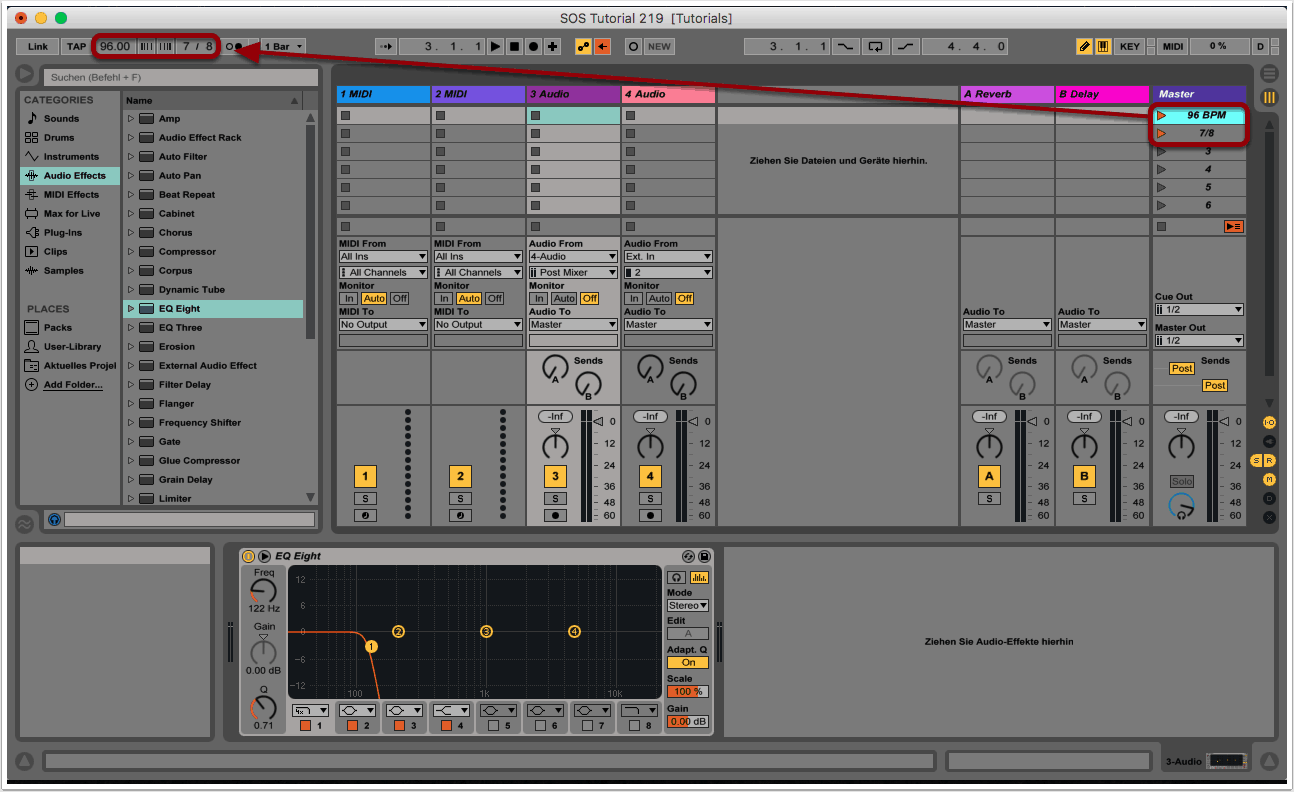Screen dimensions: 1294x792
Task: Click the EQ Eight save preset icon
Action: pyautogui.click(x=704, y=556)
